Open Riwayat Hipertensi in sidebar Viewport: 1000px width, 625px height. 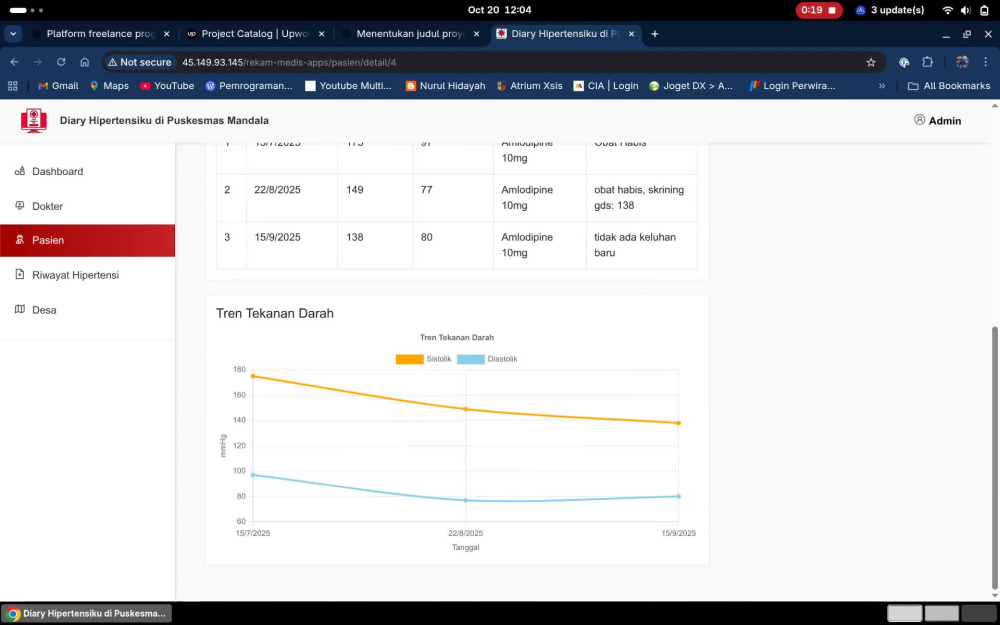(x=87, y=275)
